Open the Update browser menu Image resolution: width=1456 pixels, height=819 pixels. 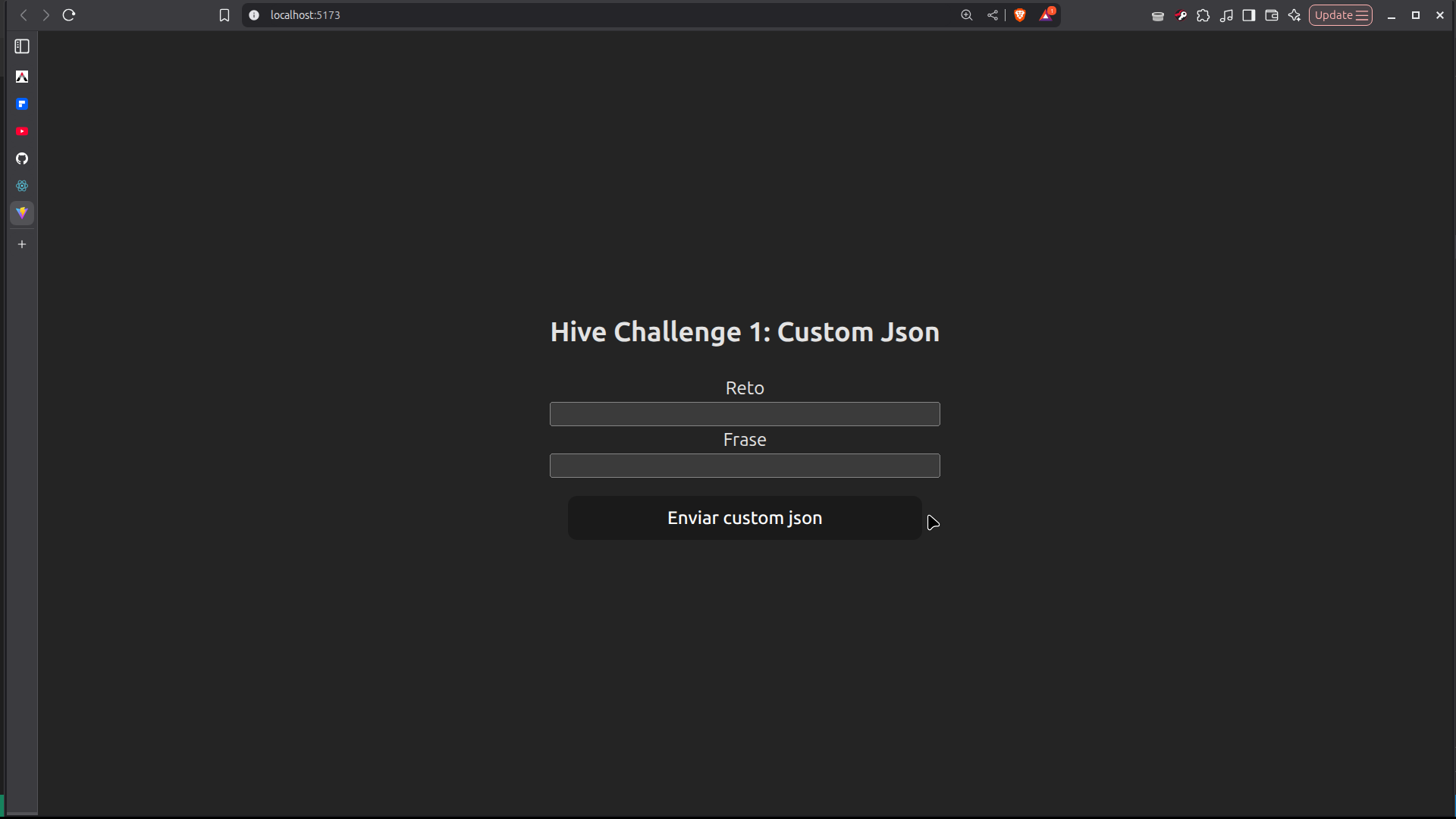click(1340, 15)
